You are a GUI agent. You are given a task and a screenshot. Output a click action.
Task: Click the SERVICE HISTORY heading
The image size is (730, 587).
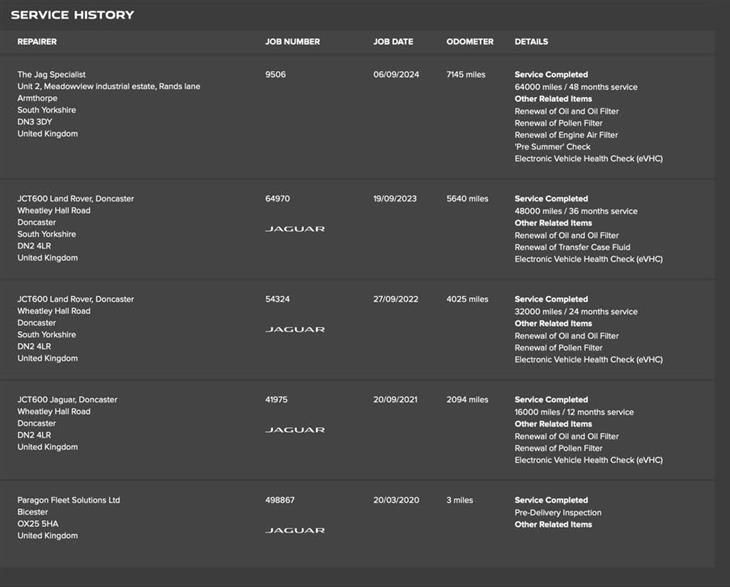(x=72, y=15)
